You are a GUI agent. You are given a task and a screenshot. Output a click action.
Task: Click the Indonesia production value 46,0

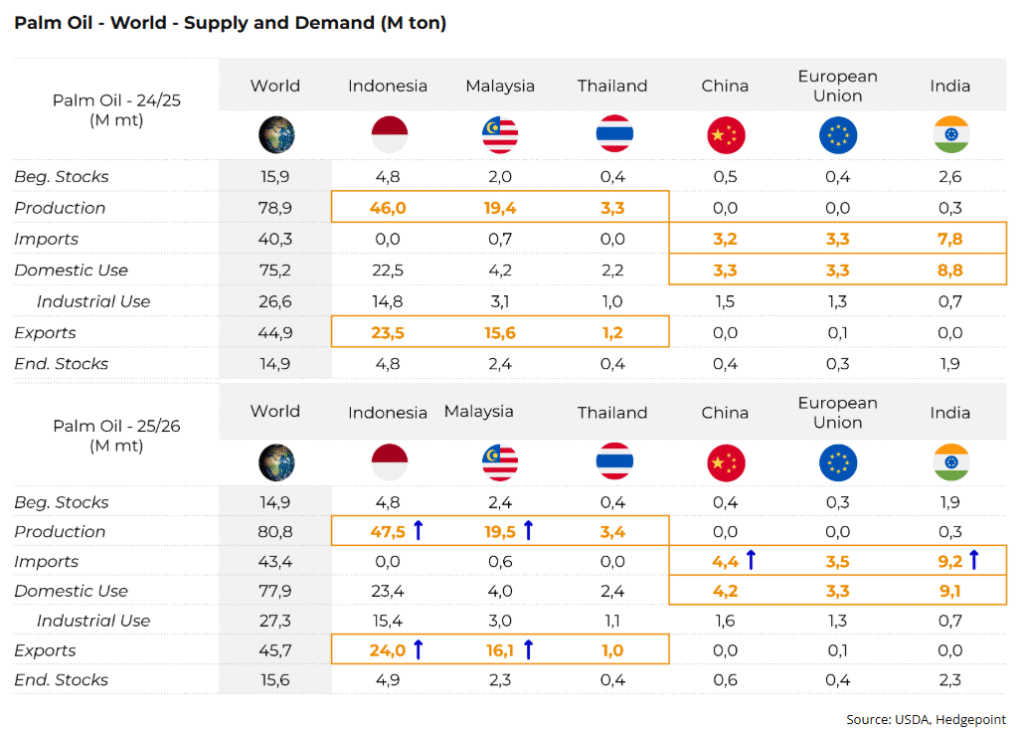point(387,208)
